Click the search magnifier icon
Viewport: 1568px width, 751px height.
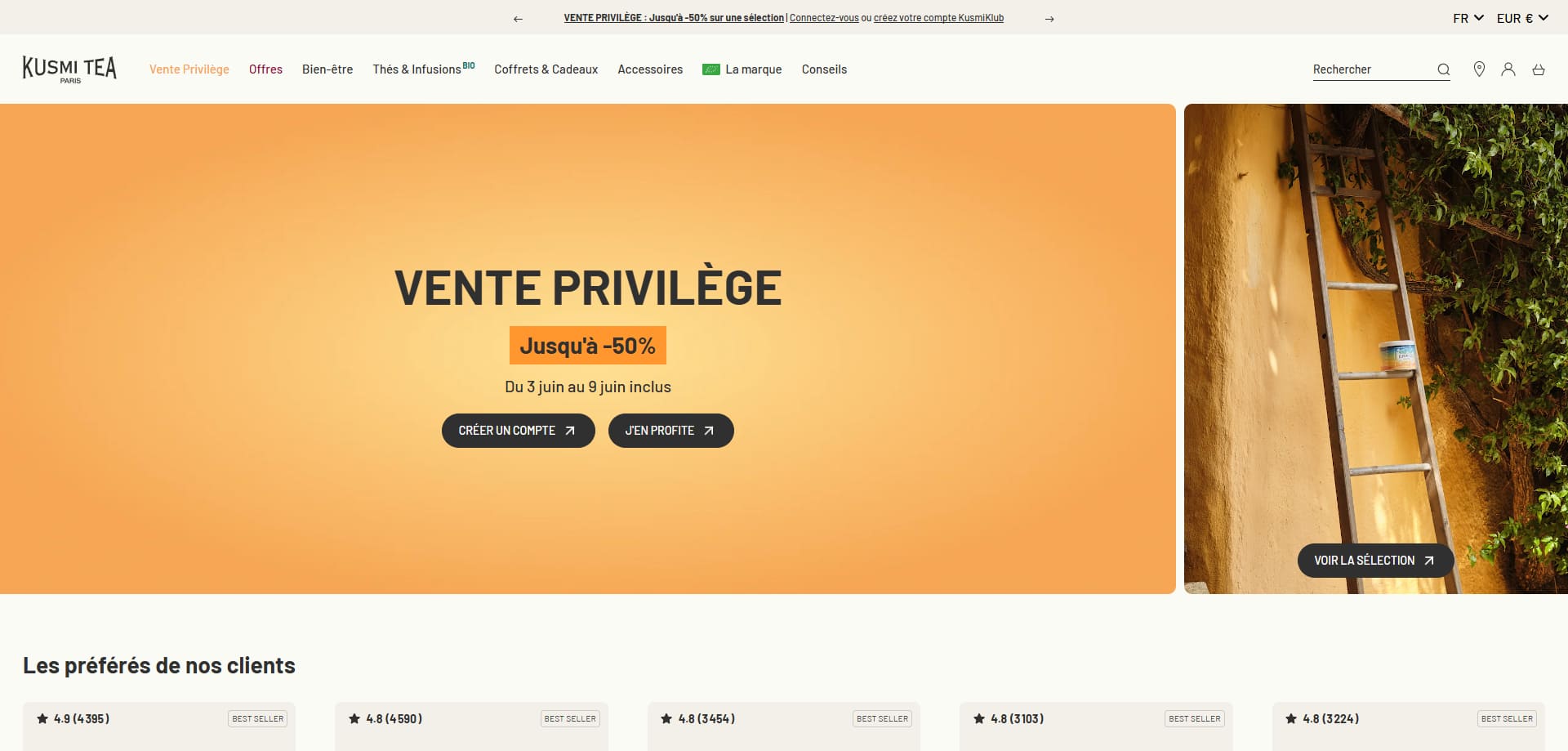coord(1443,69)
